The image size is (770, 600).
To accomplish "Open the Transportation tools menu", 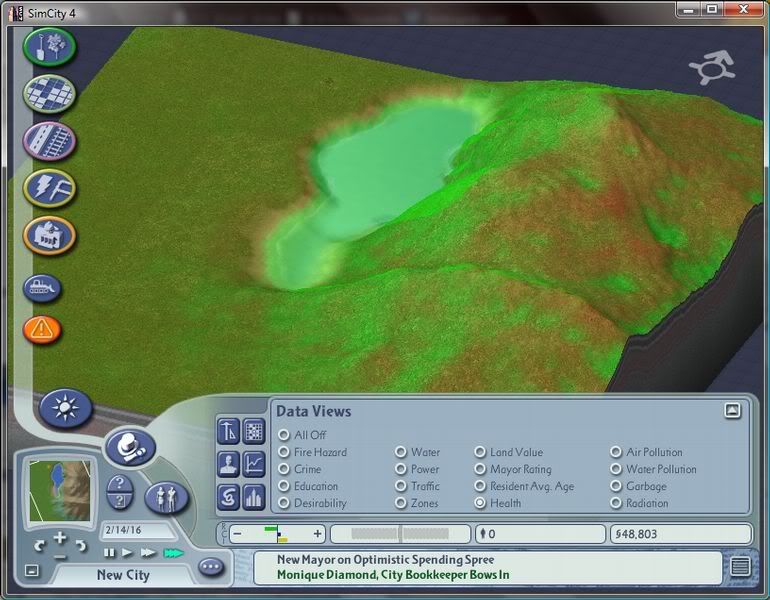I will [x=49, y=141].
